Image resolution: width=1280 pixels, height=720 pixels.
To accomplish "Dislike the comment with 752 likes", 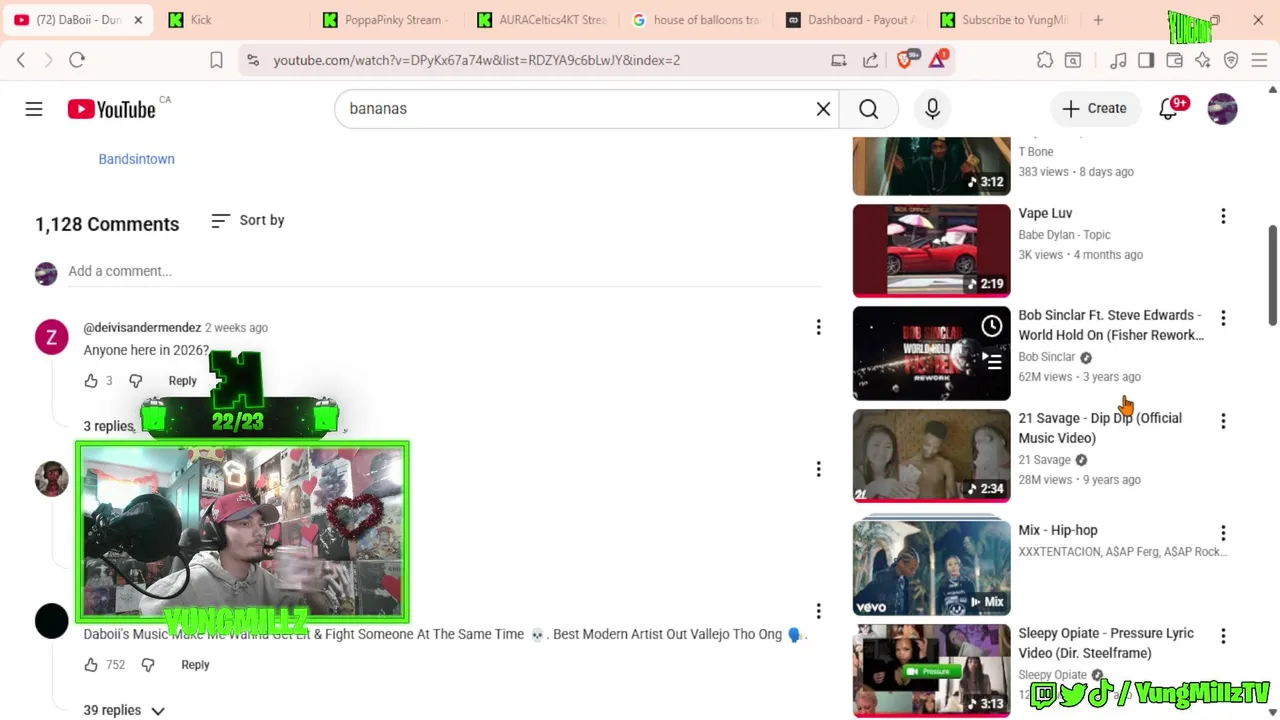I will point(148,664).
